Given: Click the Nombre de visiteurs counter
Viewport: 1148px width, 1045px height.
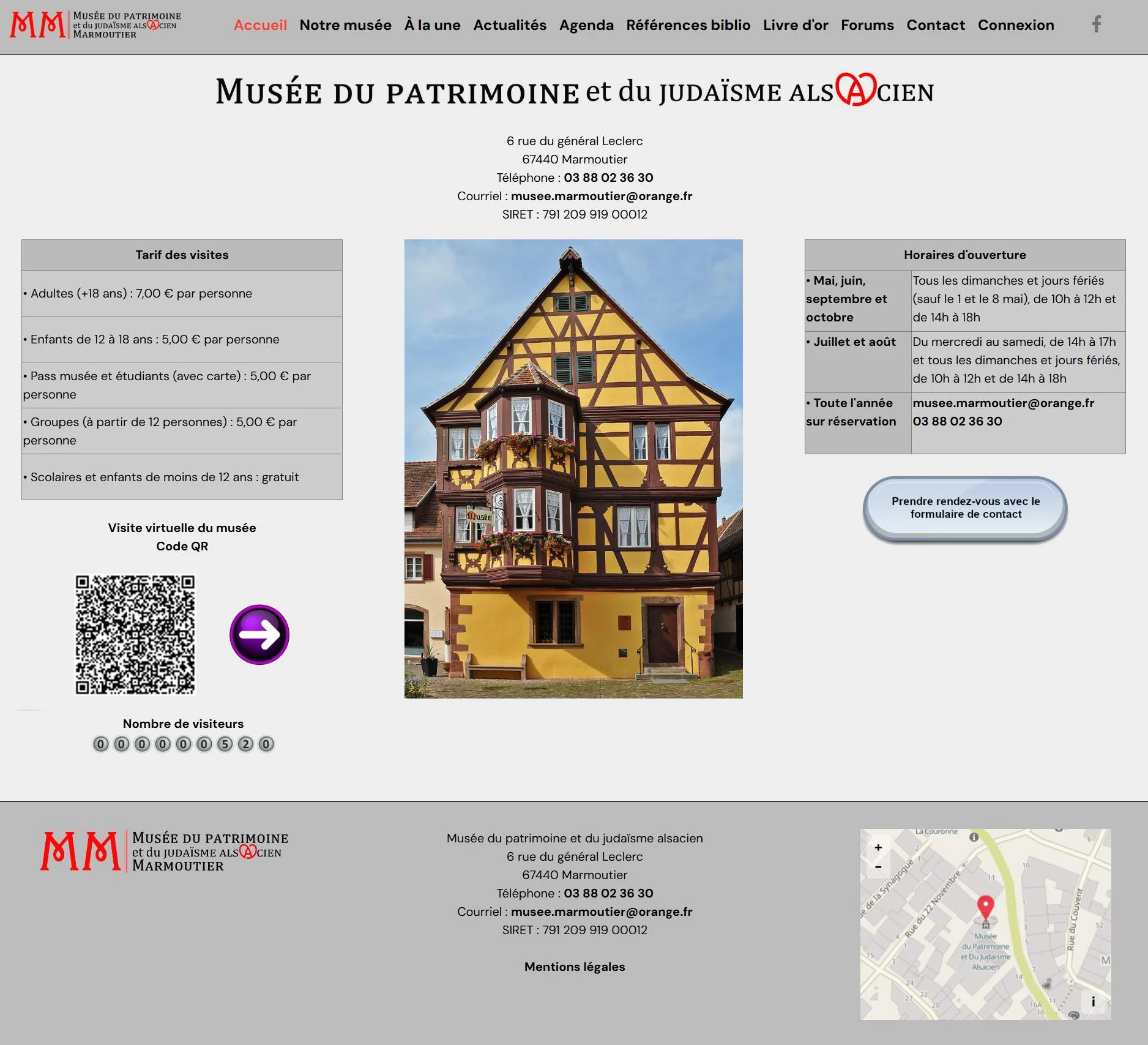Looking at the screenshot, I should 183,744.
